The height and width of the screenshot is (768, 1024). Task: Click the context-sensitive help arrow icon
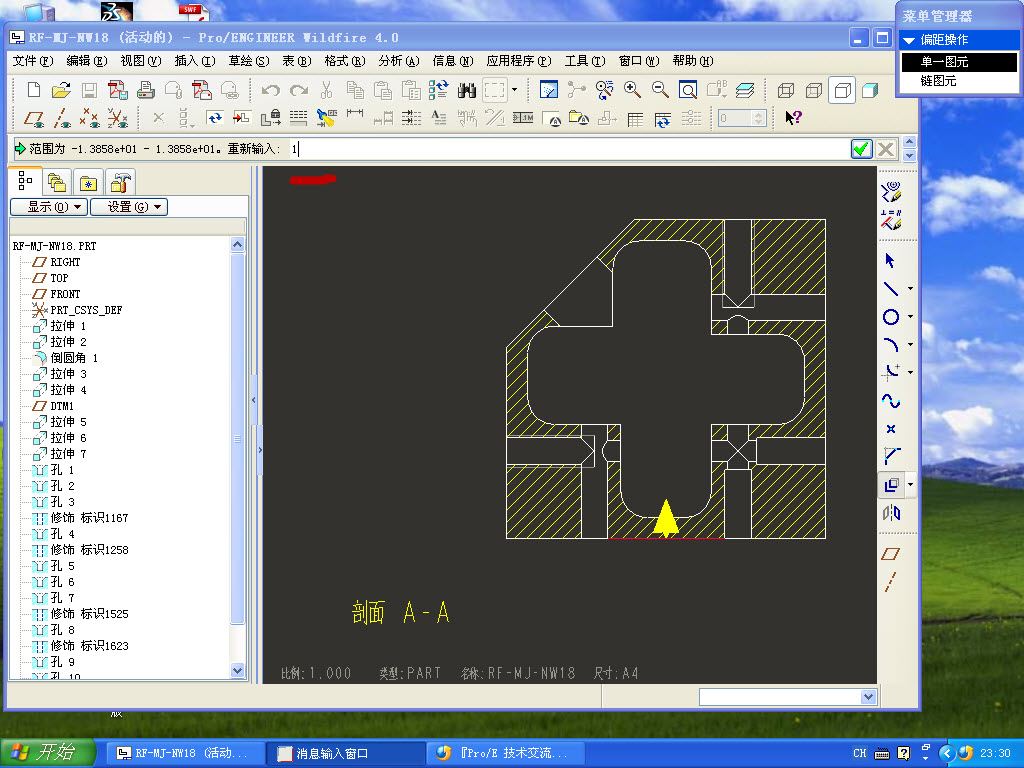[793, 118]
